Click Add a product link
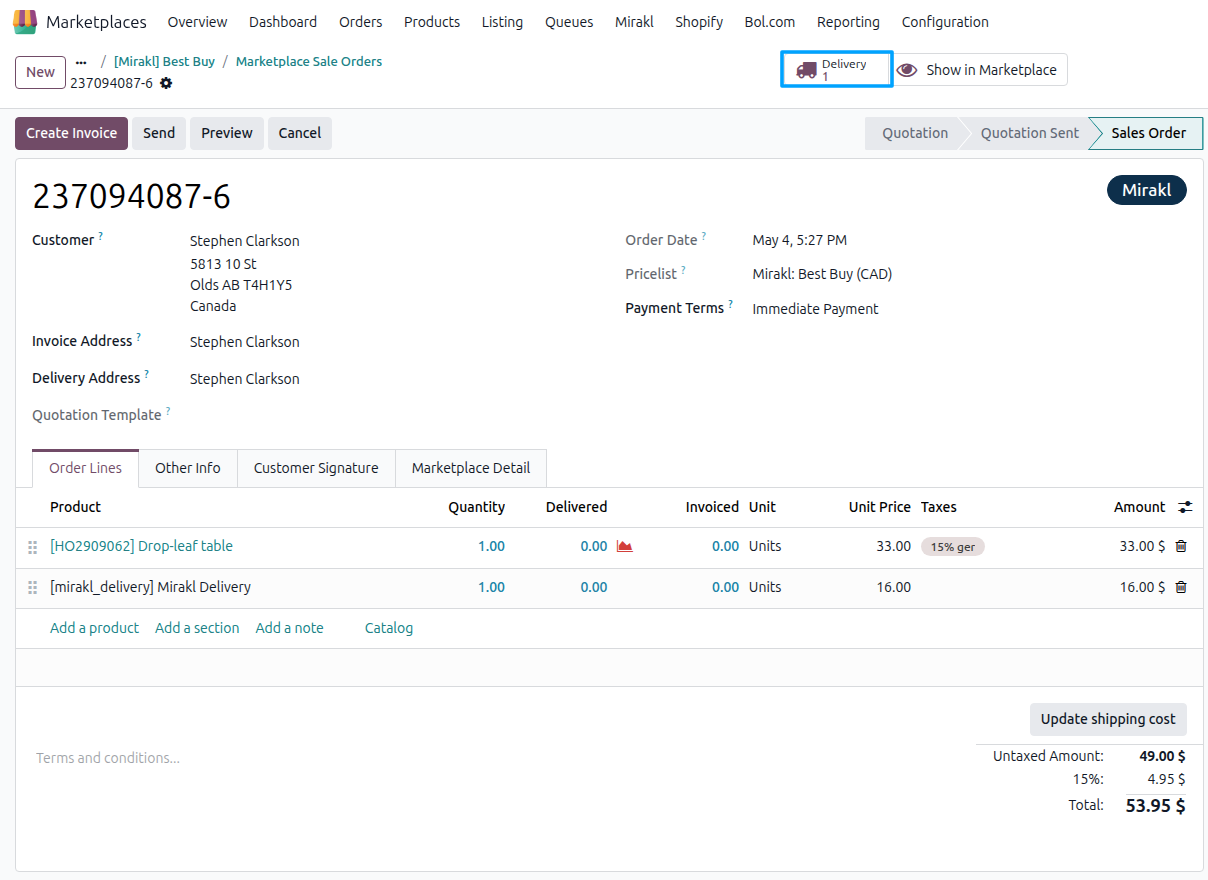Viewport: 1208px width, 880px height. pos(94,628)
